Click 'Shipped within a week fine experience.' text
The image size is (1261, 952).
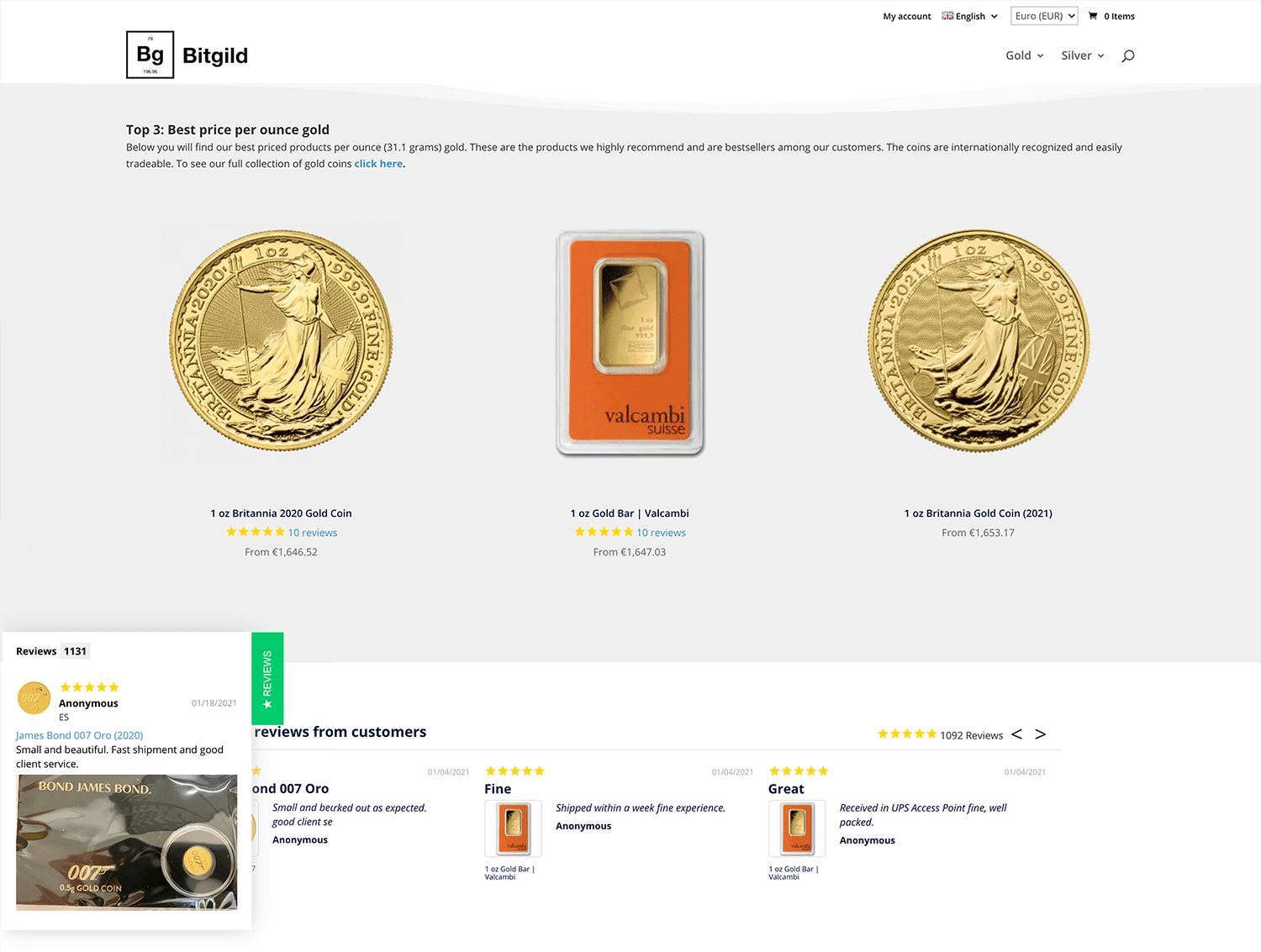(641, 808)
